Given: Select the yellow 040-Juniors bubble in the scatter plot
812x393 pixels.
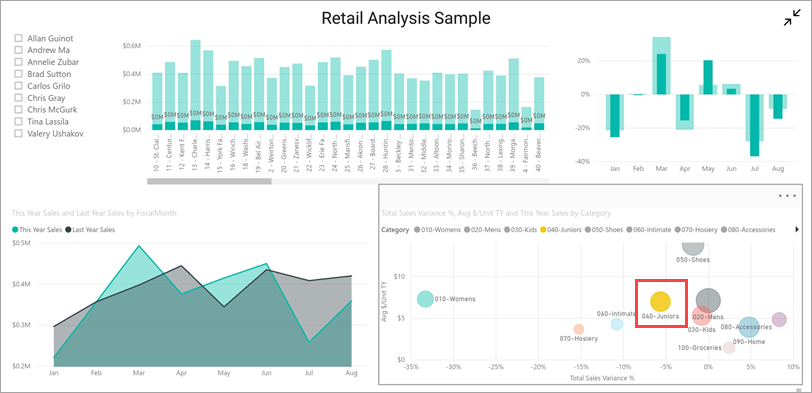Looking at the screenshot, I should [x=660, y=301].
